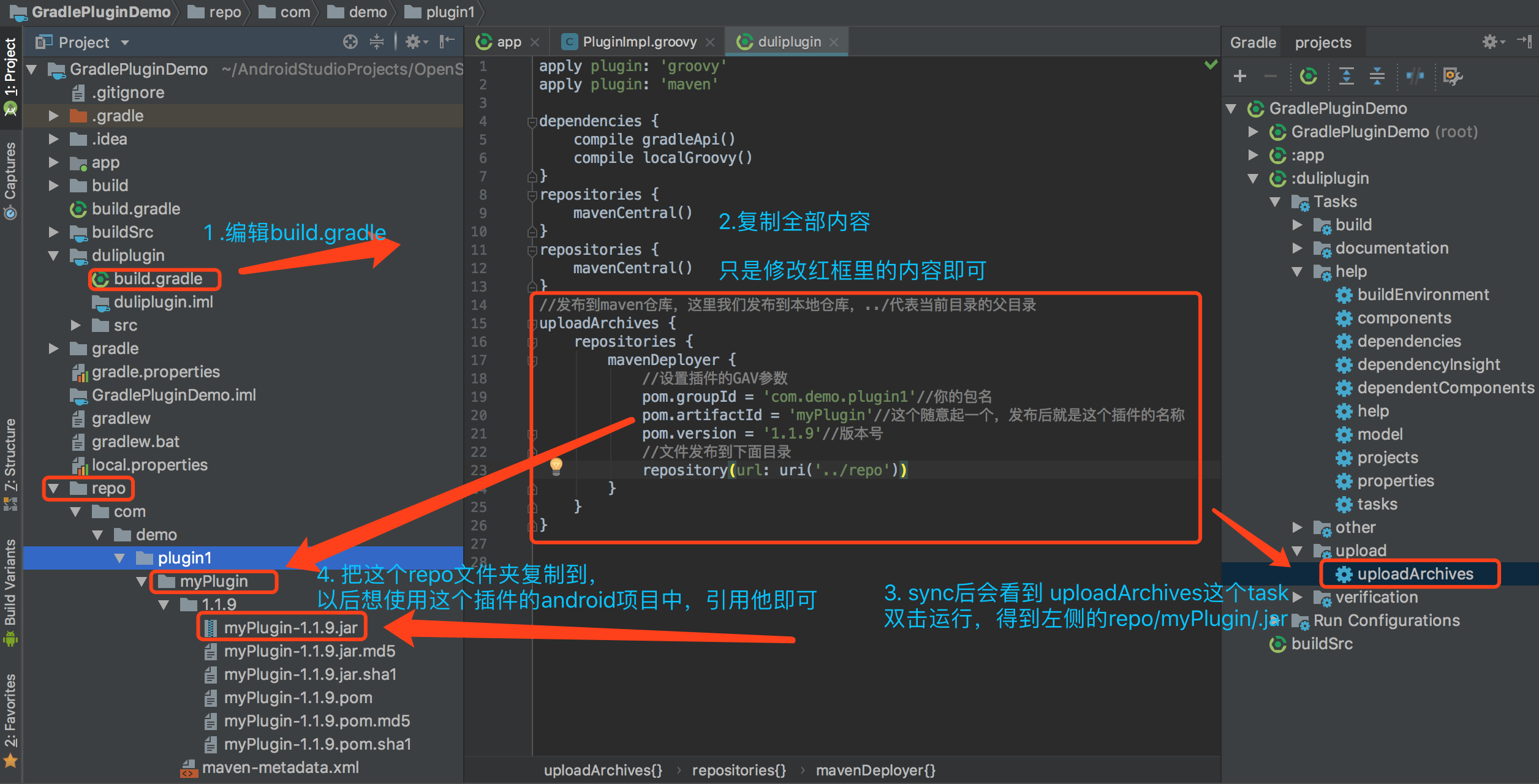Click the Gradle attach project plus icon
Image resolution: width=1539 pixels, height=784 pixels.
1240,76
